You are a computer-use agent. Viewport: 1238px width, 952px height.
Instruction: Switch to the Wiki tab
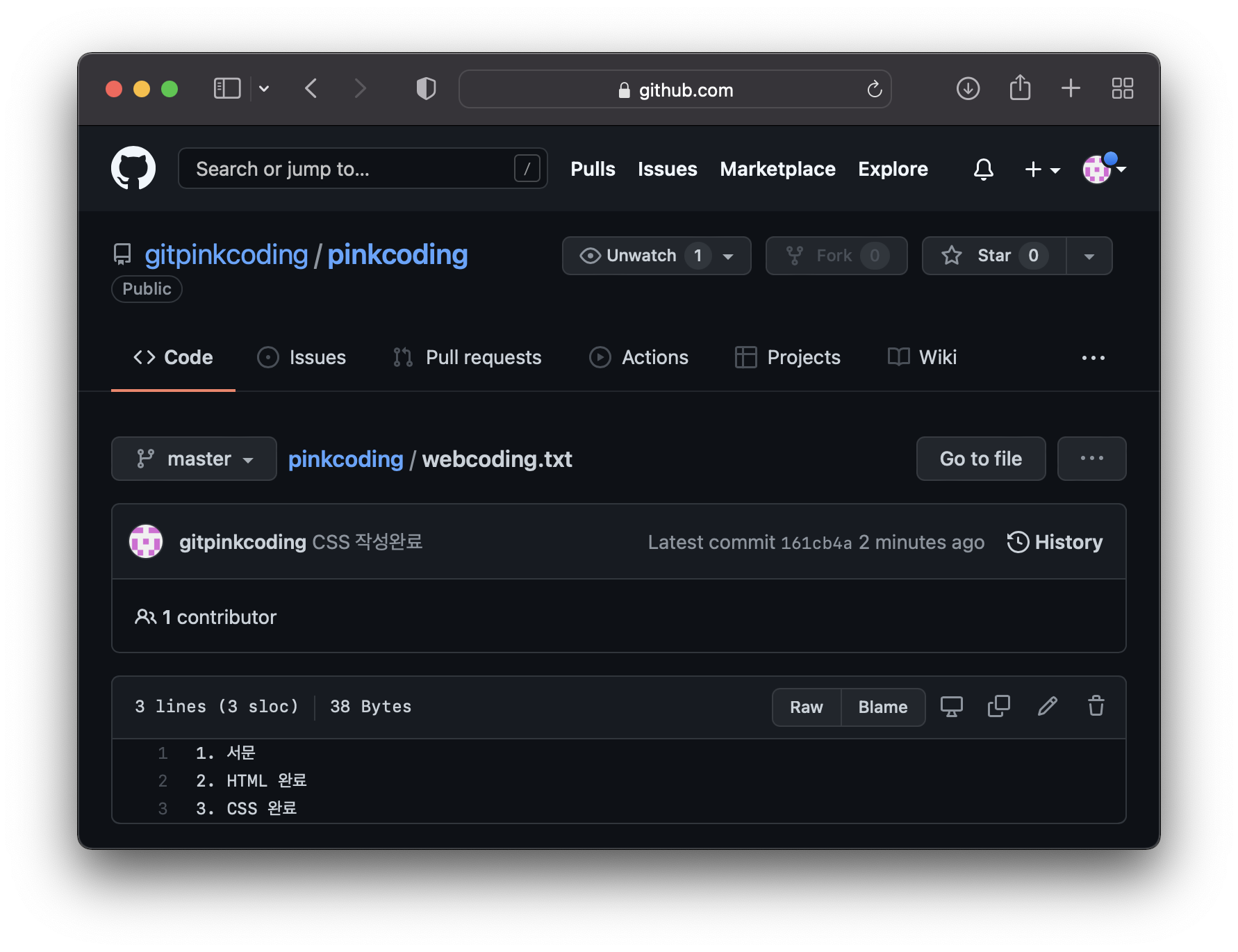click(922, 357)
